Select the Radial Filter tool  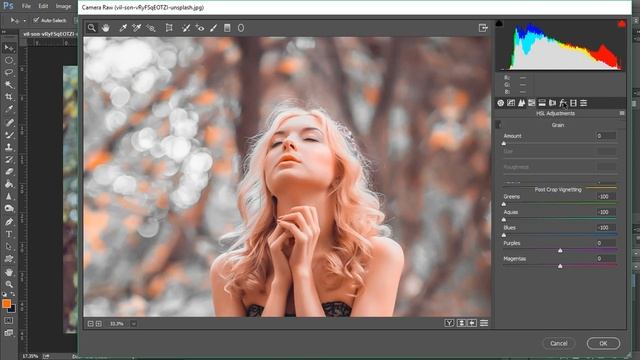tap(241, 28)
